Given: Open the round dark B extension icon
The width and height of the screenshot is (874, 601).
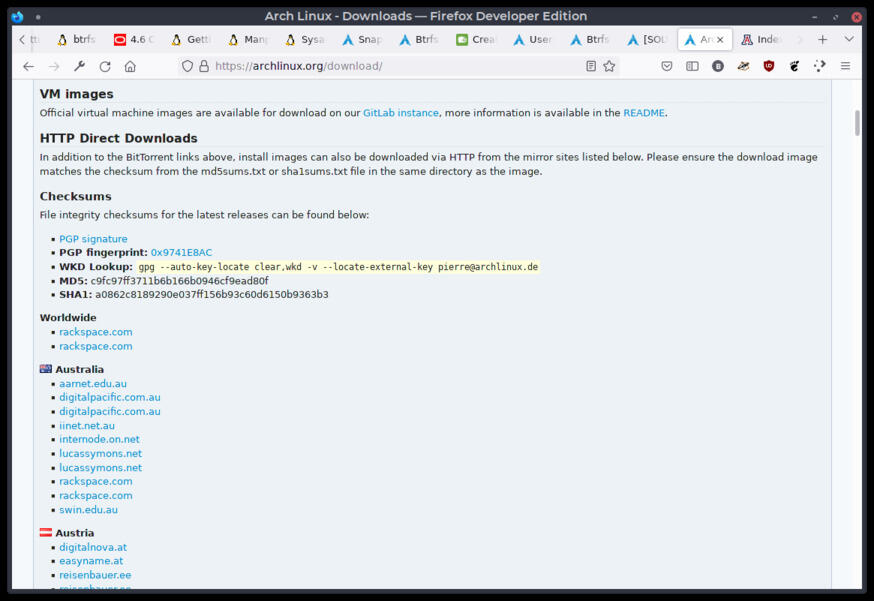Looking at the screenshot, I should pos(718,66).
